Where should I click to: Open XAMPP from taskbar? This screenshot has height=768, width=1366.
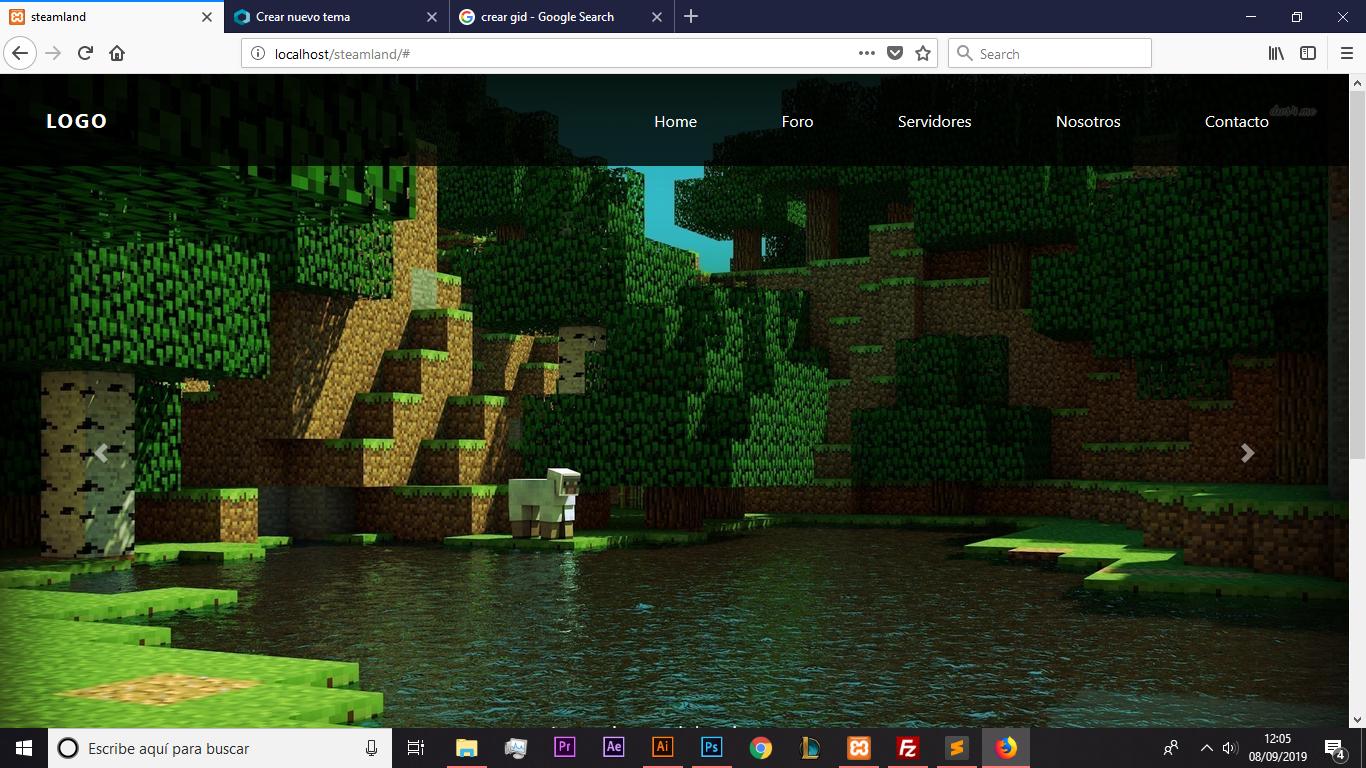[859, 748]
